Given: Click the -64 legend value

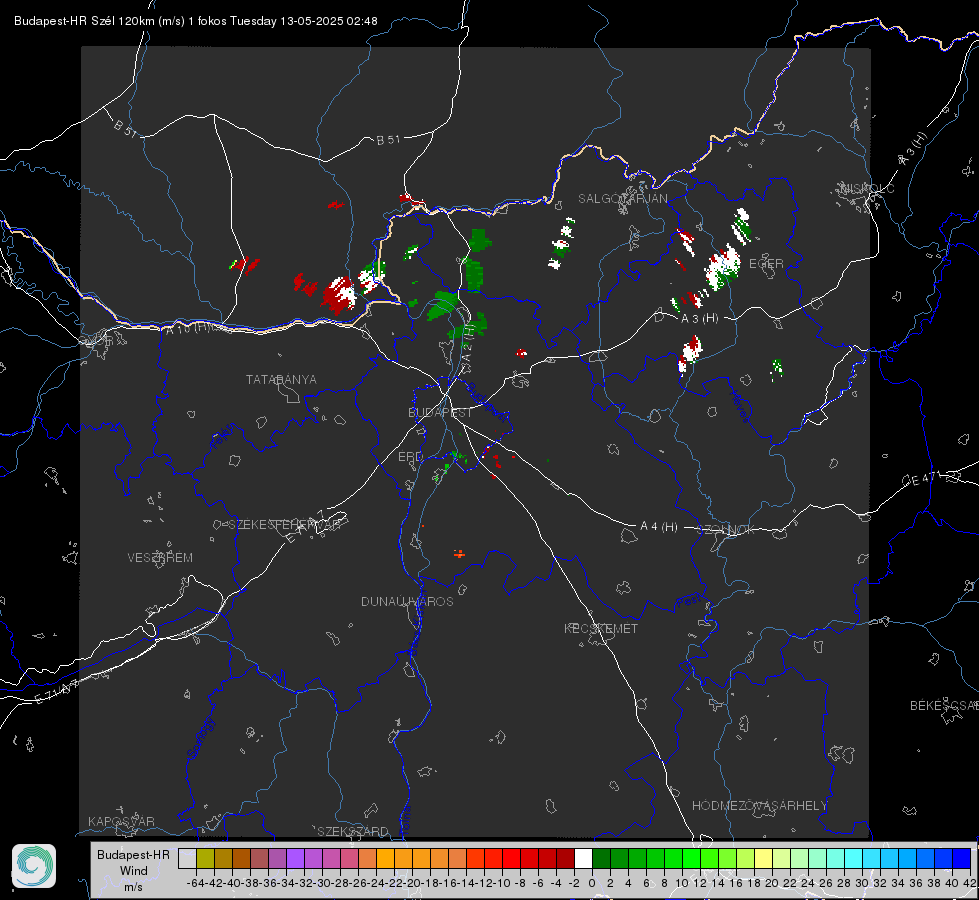Looking at the screenshot, I should click(x=196, y=883).
